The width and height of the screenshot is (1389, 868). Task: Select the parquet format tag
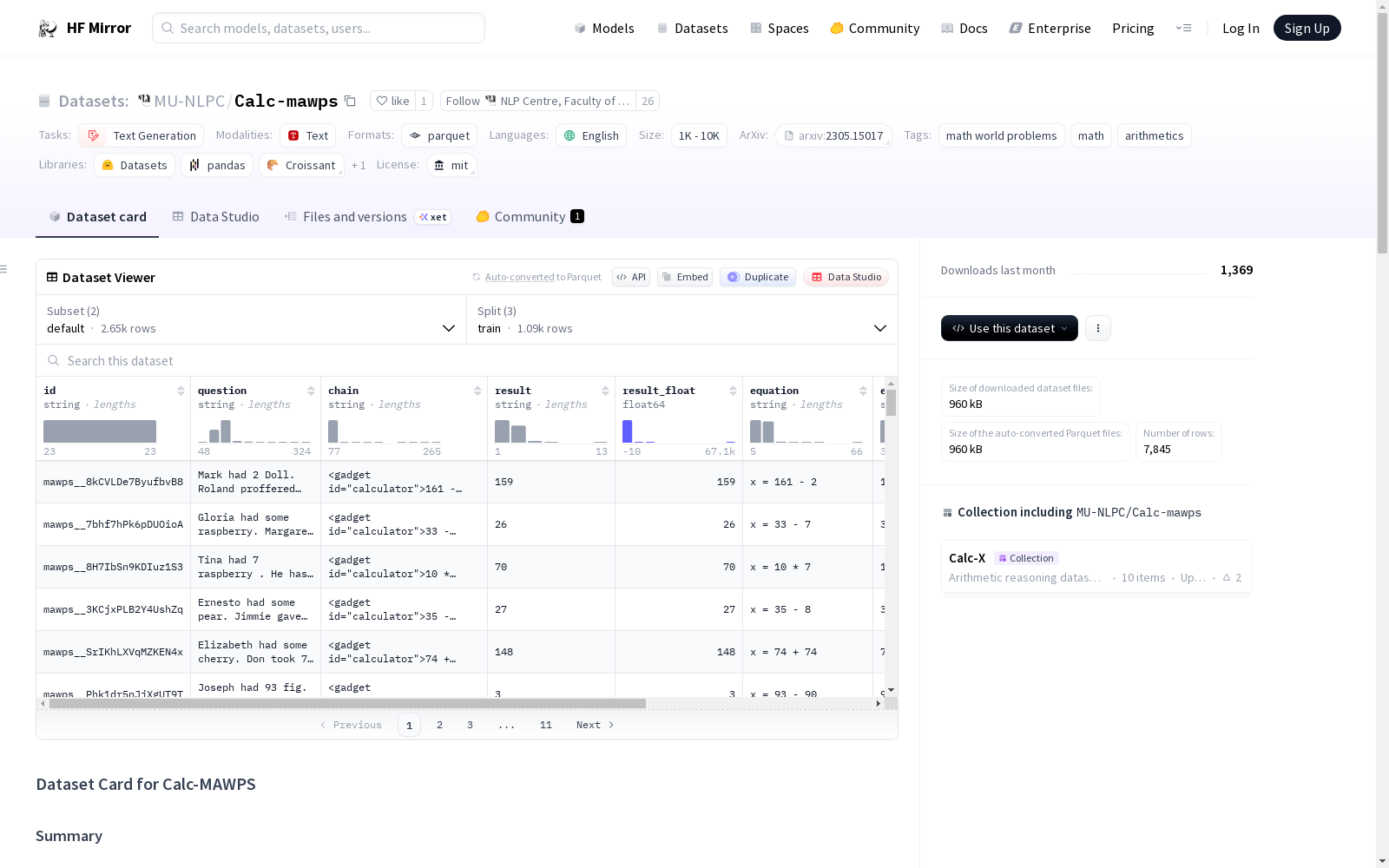pyautogui.click(x=439, y=135)
